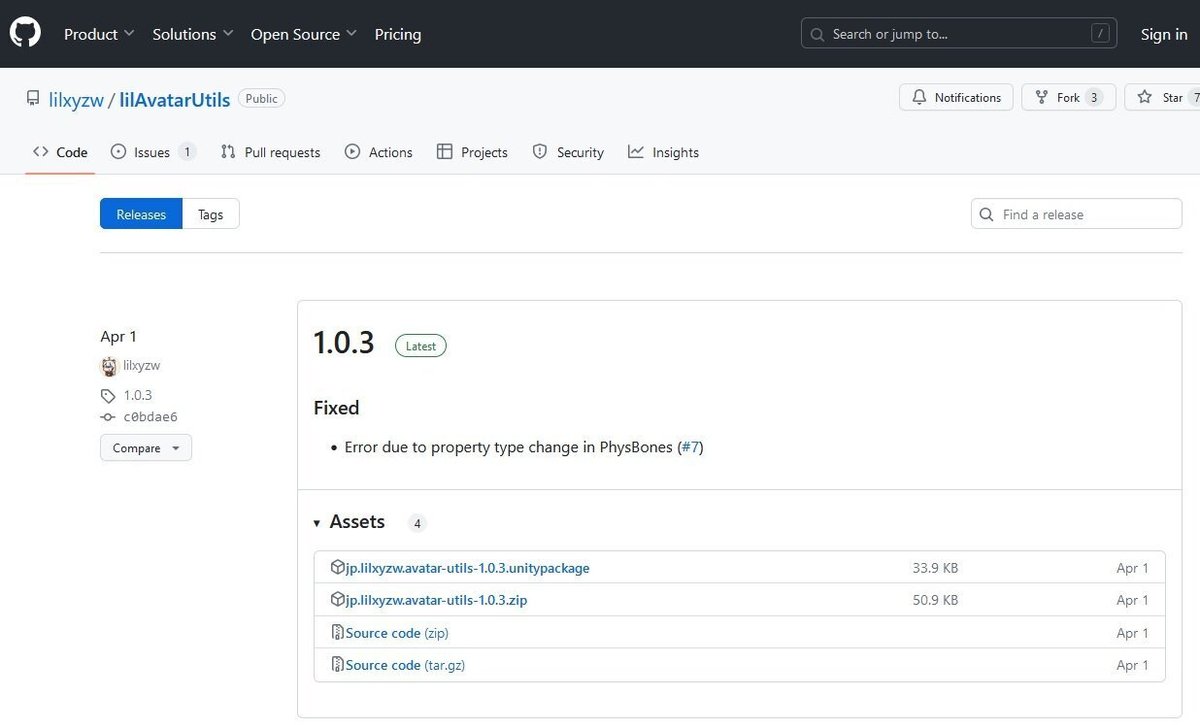This screenshot has height=725, width=1200.
Task: Download Source code (tar.gz)
Action: 405,665
